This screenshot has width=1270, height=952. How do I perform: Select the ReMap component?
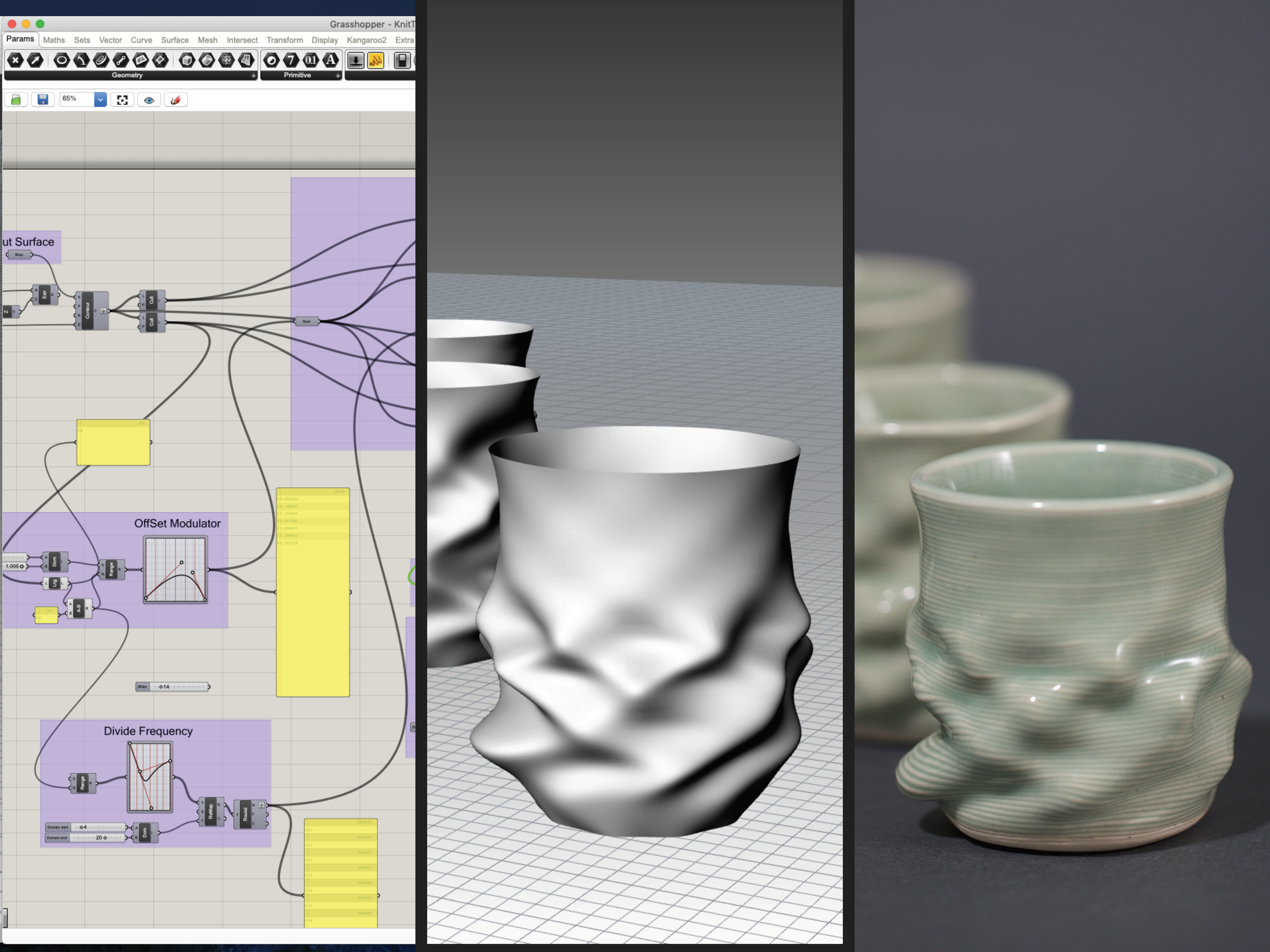point(211,811)
